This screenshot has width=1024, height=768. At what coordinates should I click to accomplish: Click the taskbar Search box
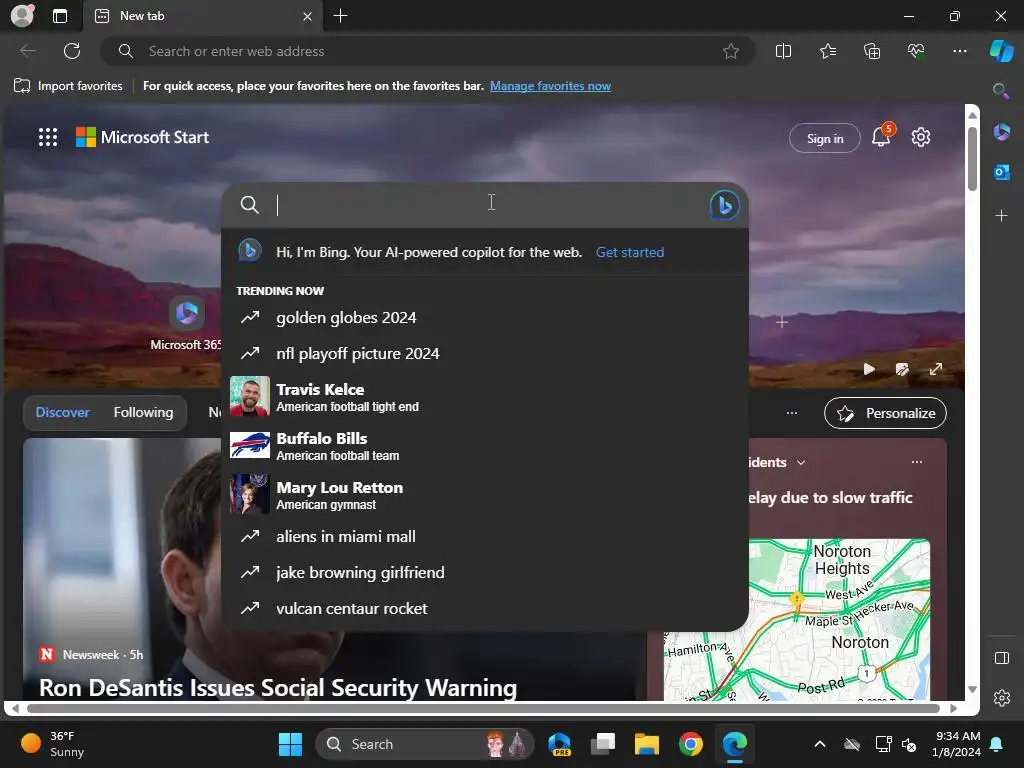click(x=425, y=744)
